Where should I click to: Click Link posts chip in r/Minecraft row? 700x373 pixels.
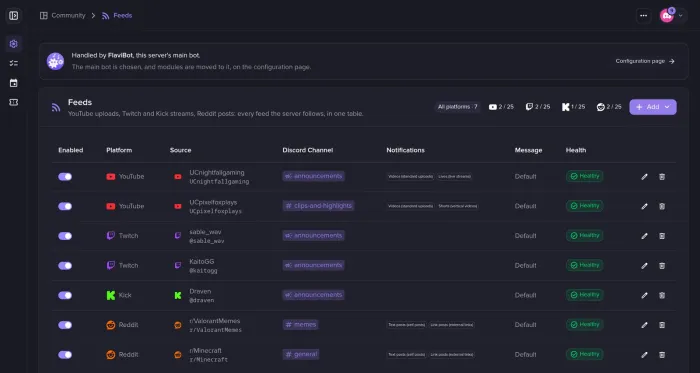pos(452,355)
